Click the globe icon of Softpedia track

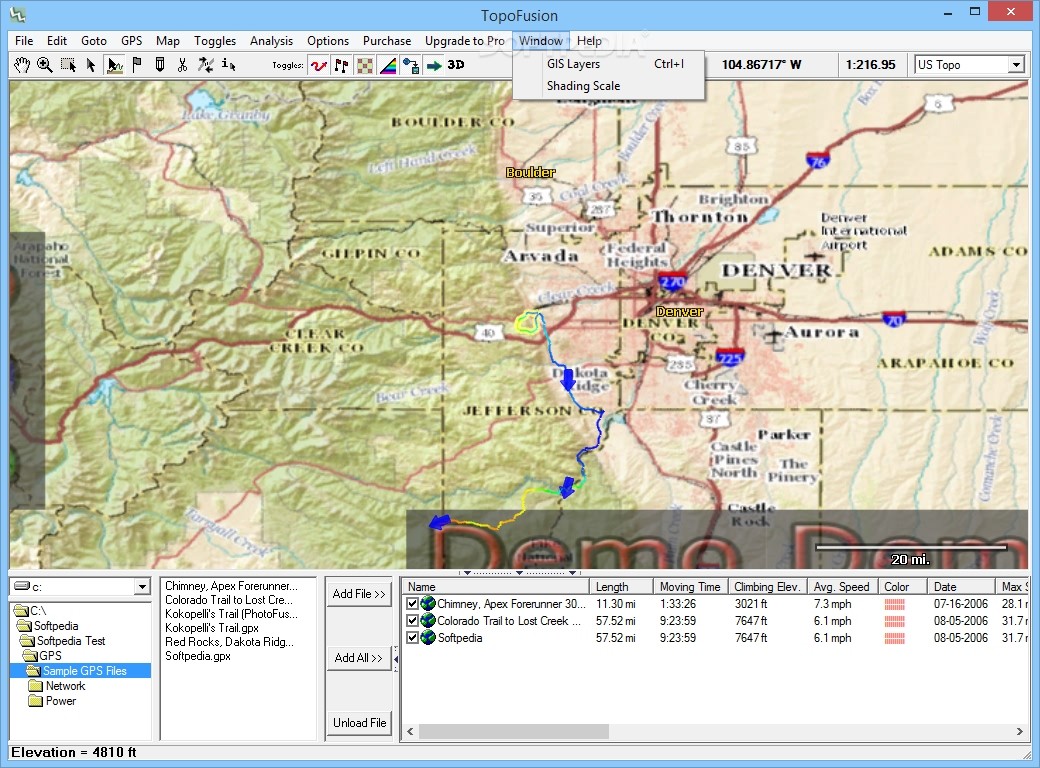pyautogui.click(x=428, y=638)
